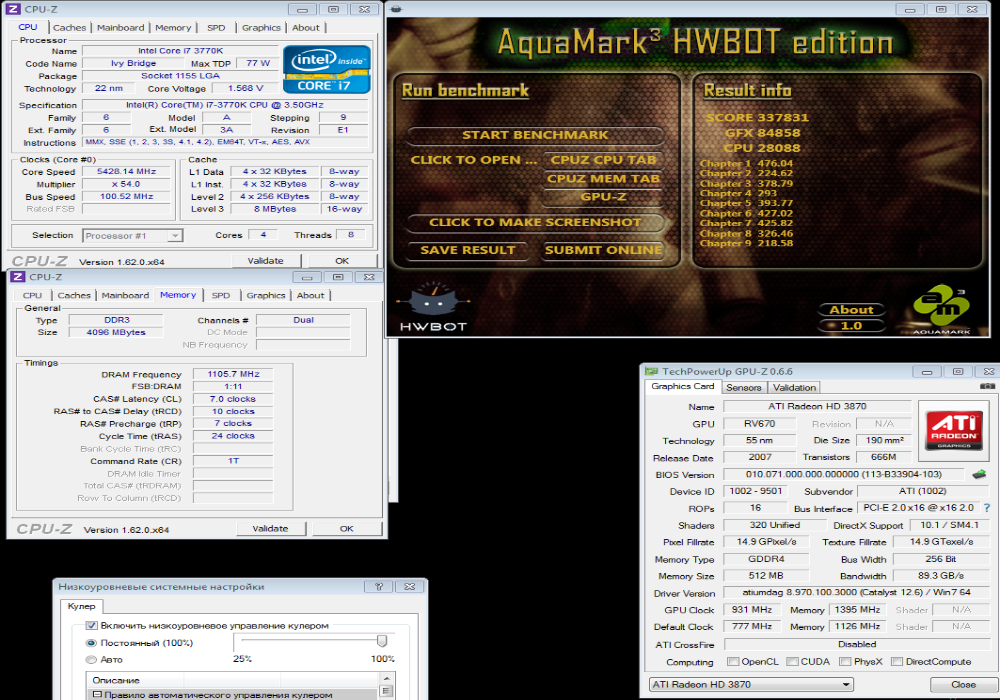This screenshot has width=1000, height=700.
Task: Click the help button in Russian settings dialog
Action: click(379, 587)
